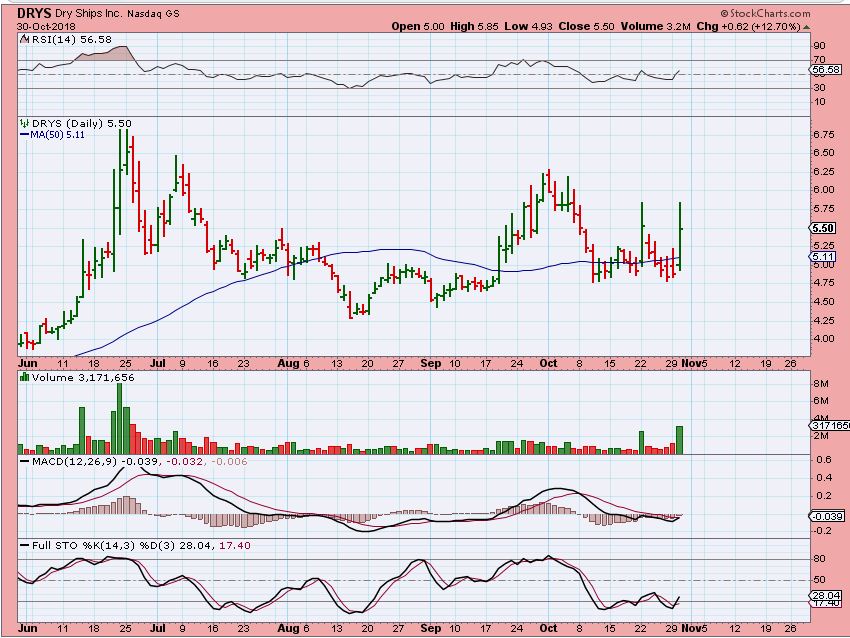The image size is (850, 638).
Task: Click the 90 RSI axis label
Action: (820, 46)
